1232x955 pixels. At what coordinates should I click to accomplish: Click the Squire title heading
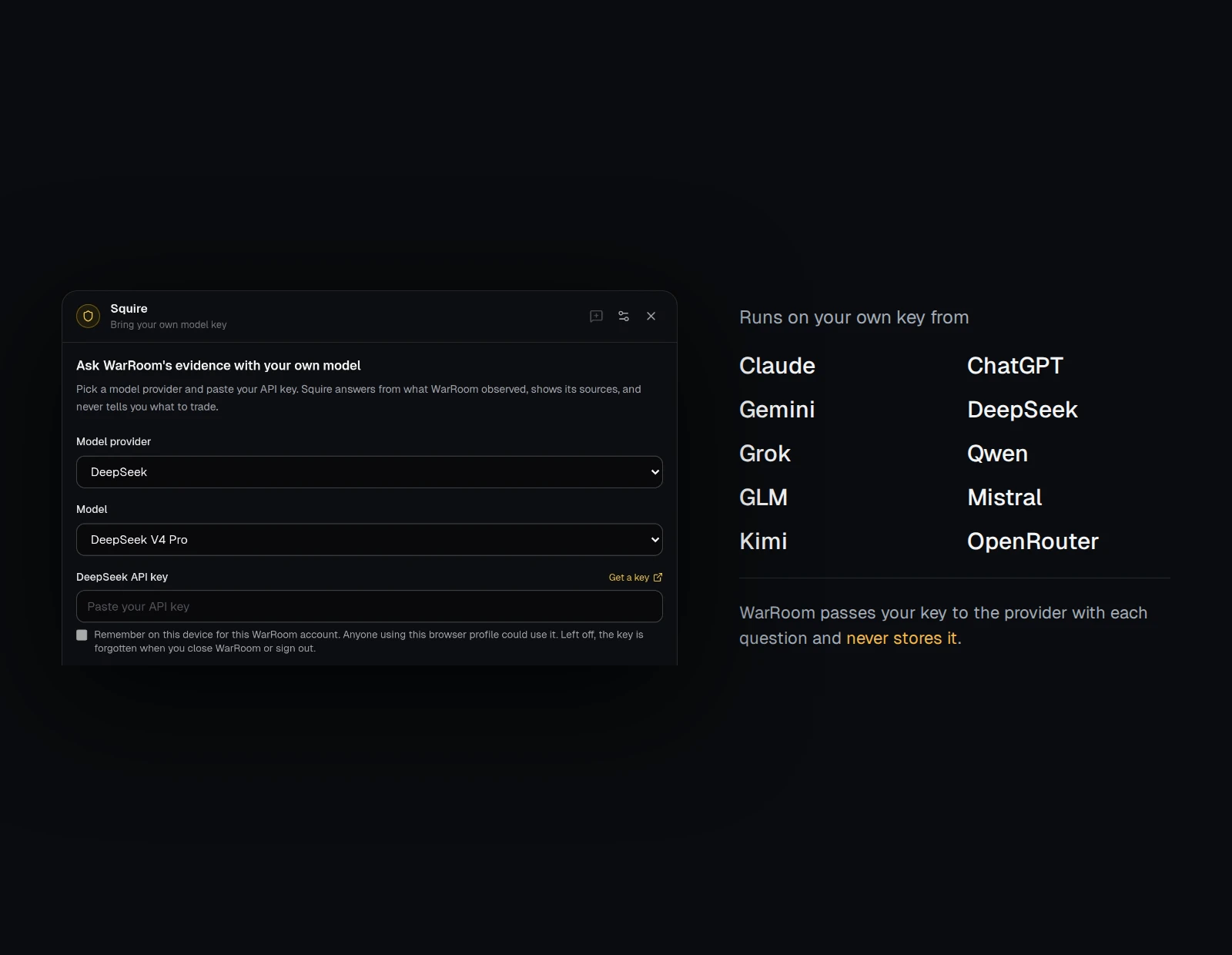129,308
